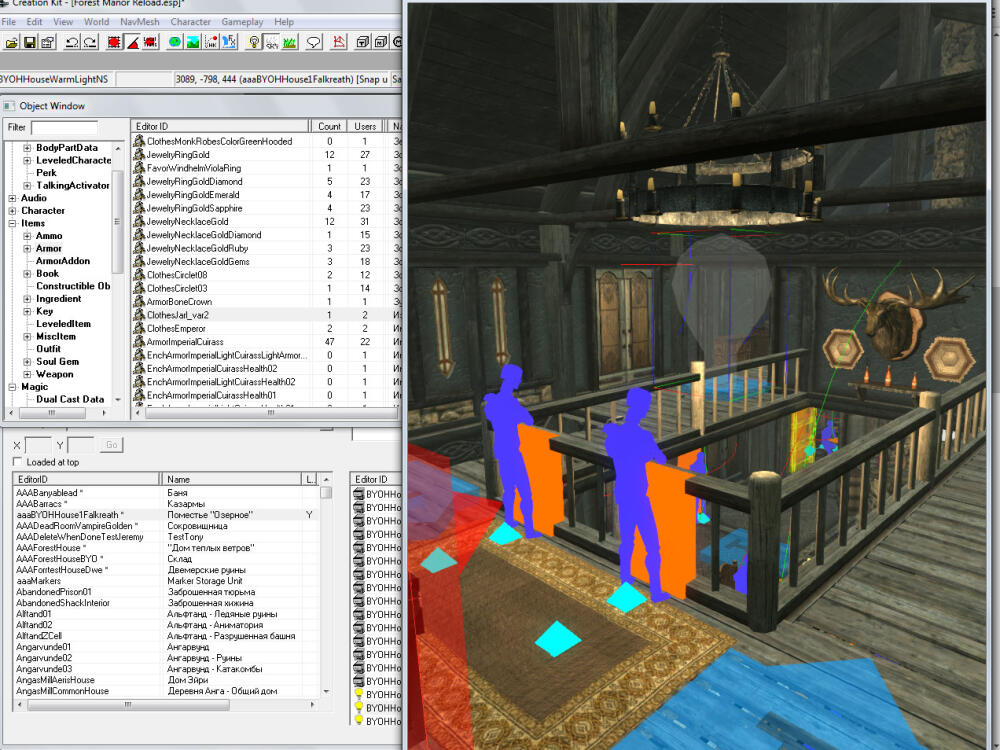Click the red snap reference icon
Viewport: 1000px width, 750px height.
pyautogui.click(x=151, y=43)
